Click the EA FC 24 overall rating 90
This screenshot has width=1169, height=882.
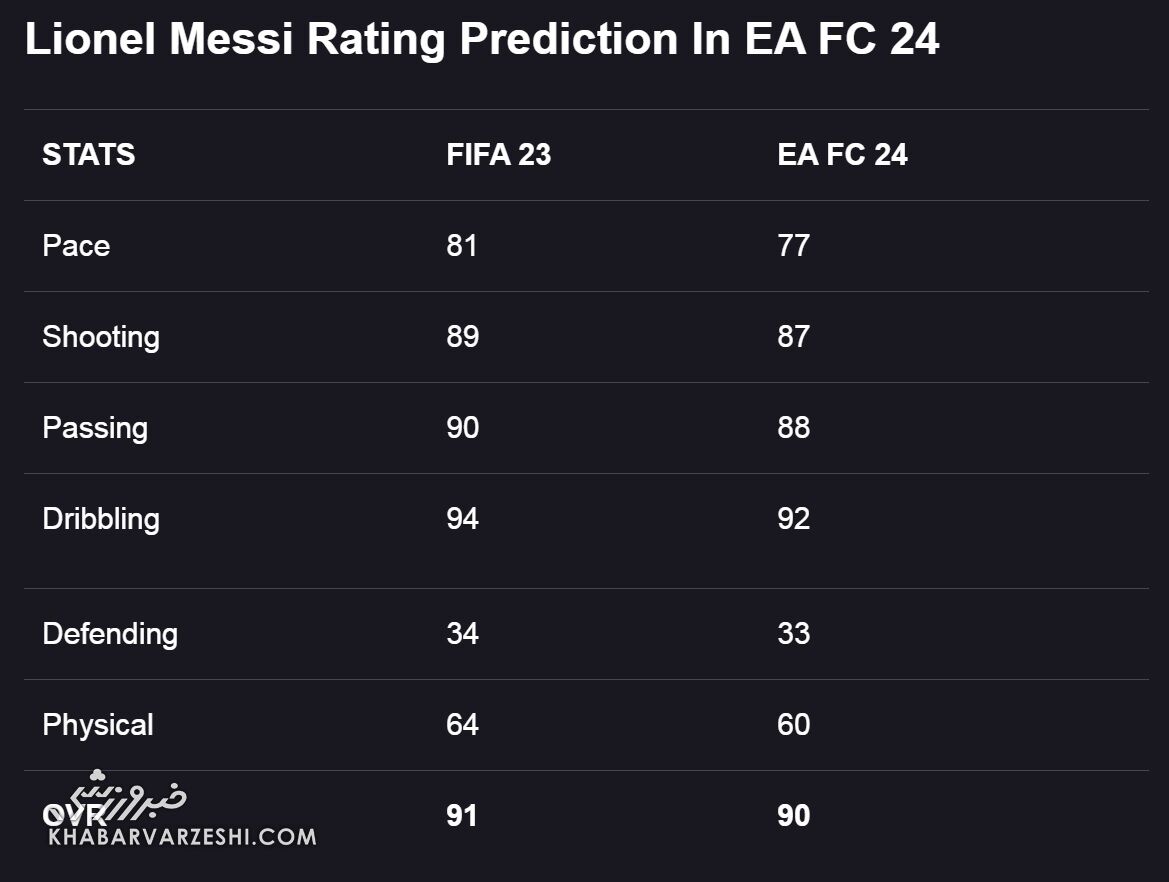tap(793, 816)
